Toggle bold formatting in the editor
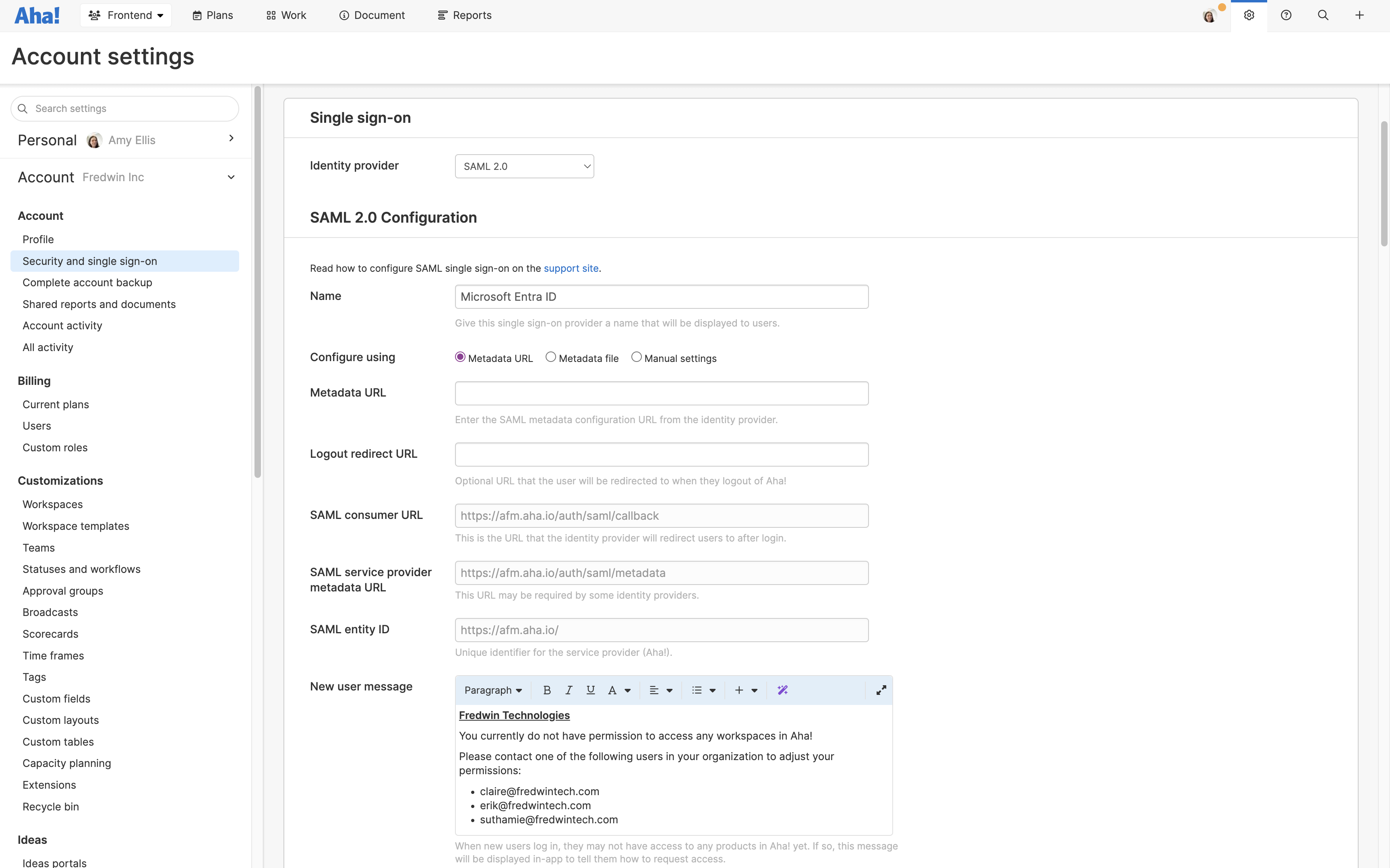This screenshot has height=868, width=1390. click(546, 690)
